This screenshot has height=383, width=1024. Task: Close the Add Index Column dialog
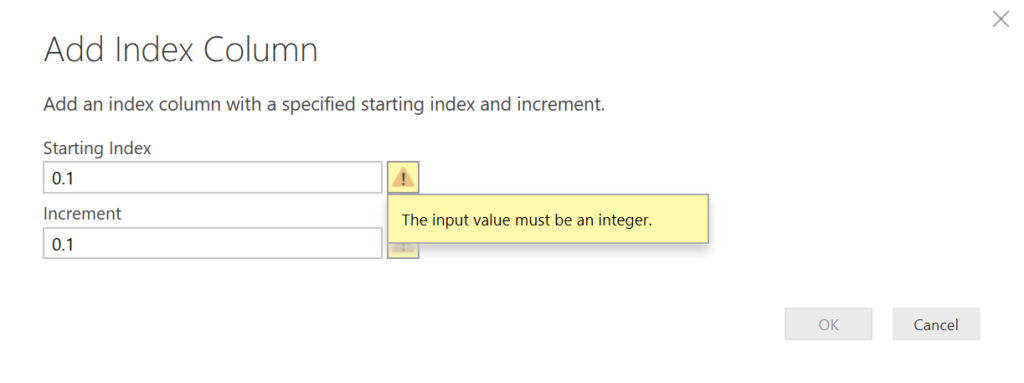click(1000, 20)
